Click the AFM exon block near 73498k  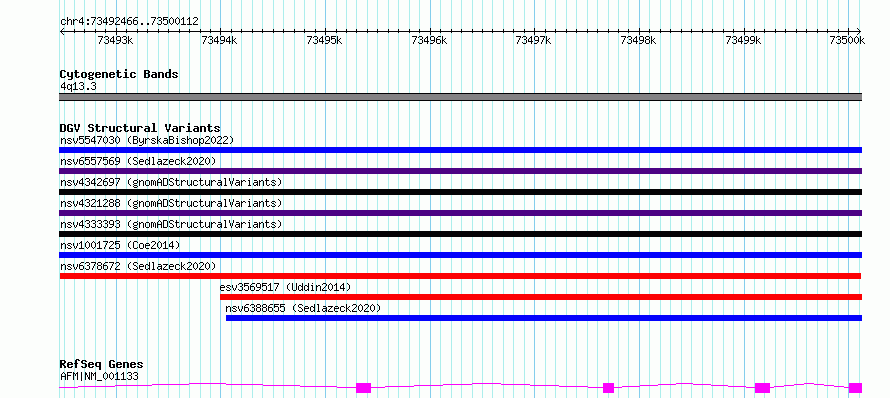pyautogui.click(x=608, y=388)
